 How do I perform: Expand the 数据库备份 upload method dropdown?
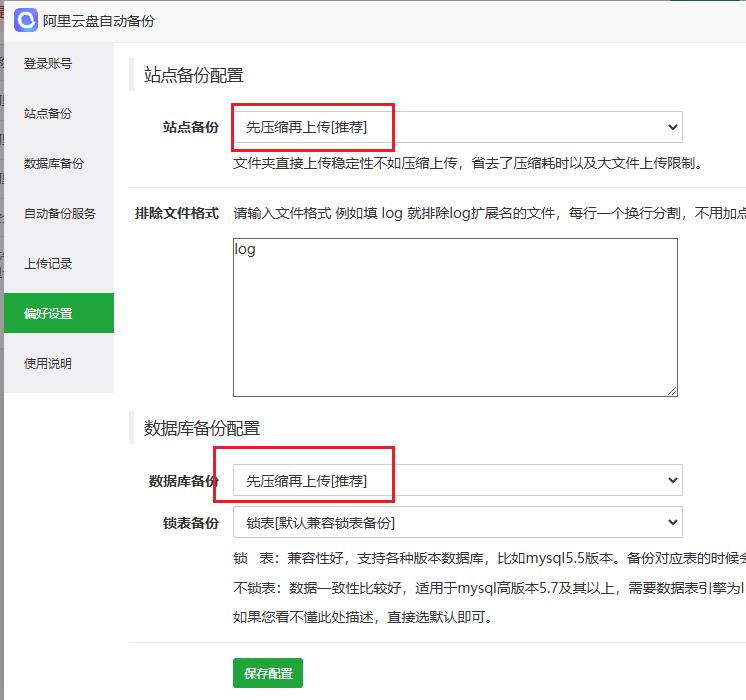pos(457,481)
